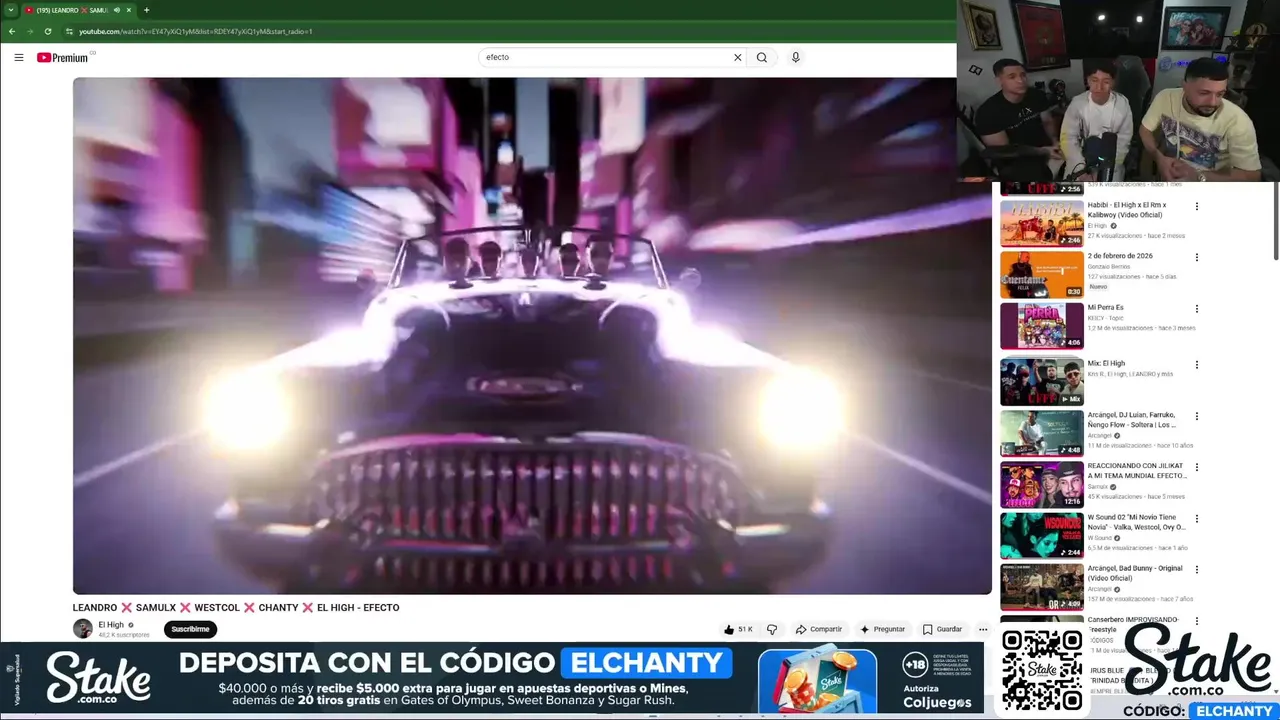Image resolution: width=1280 pixels, height=720 pixels.
Task: Open the YouTube hamburger guide menu
Action: tap(18, 57)
